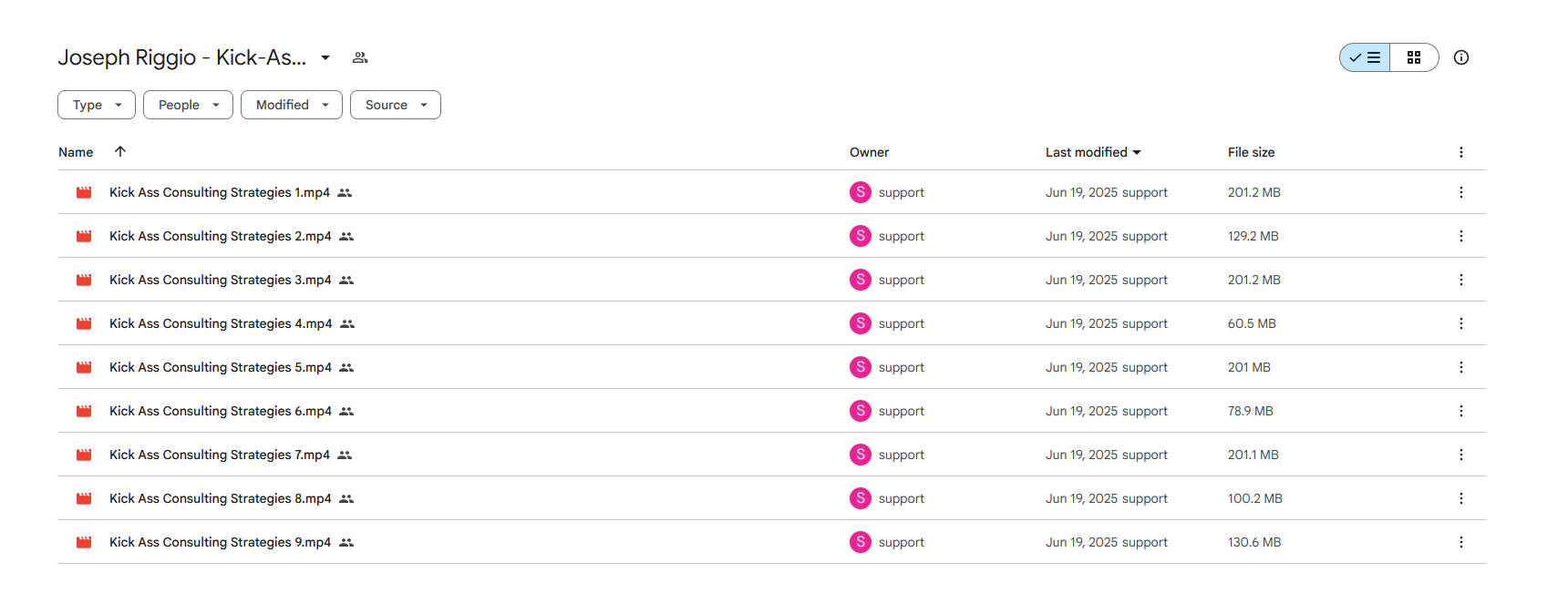The height and width of the screenshot is (614, 1568).
Task: Click video icon for Kick Ass Consulting Strategies 5.mp4
Action: coord(84,367)
